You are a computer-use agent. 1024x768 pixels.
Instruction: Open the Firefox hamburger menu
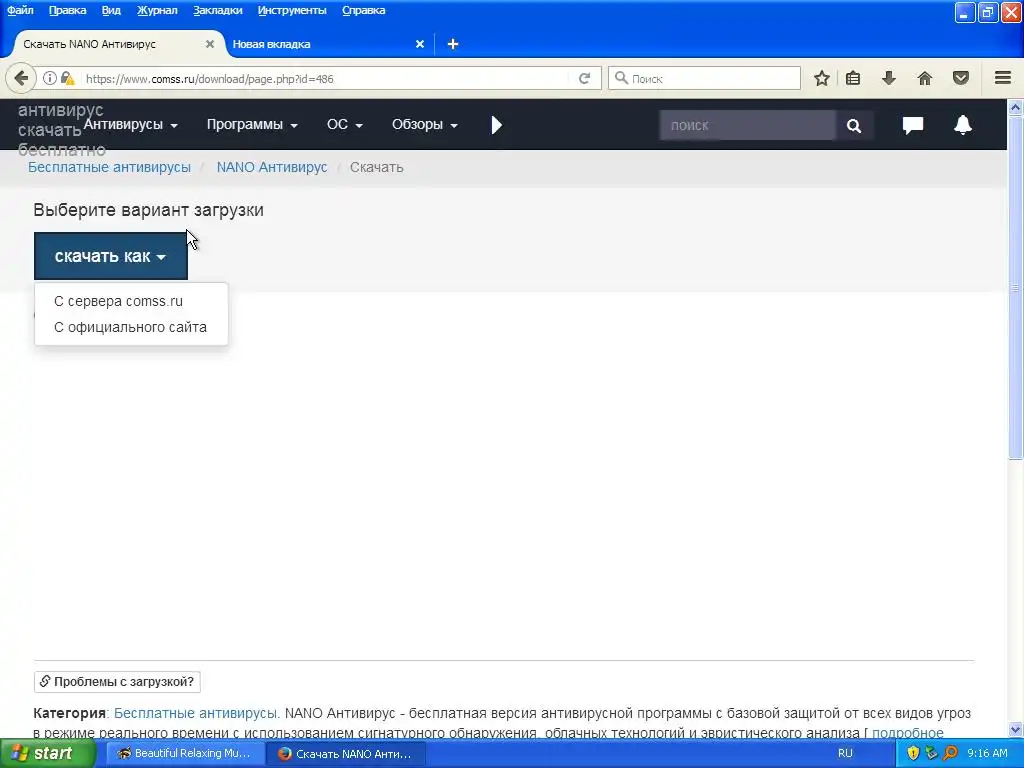click(1003, 78)
